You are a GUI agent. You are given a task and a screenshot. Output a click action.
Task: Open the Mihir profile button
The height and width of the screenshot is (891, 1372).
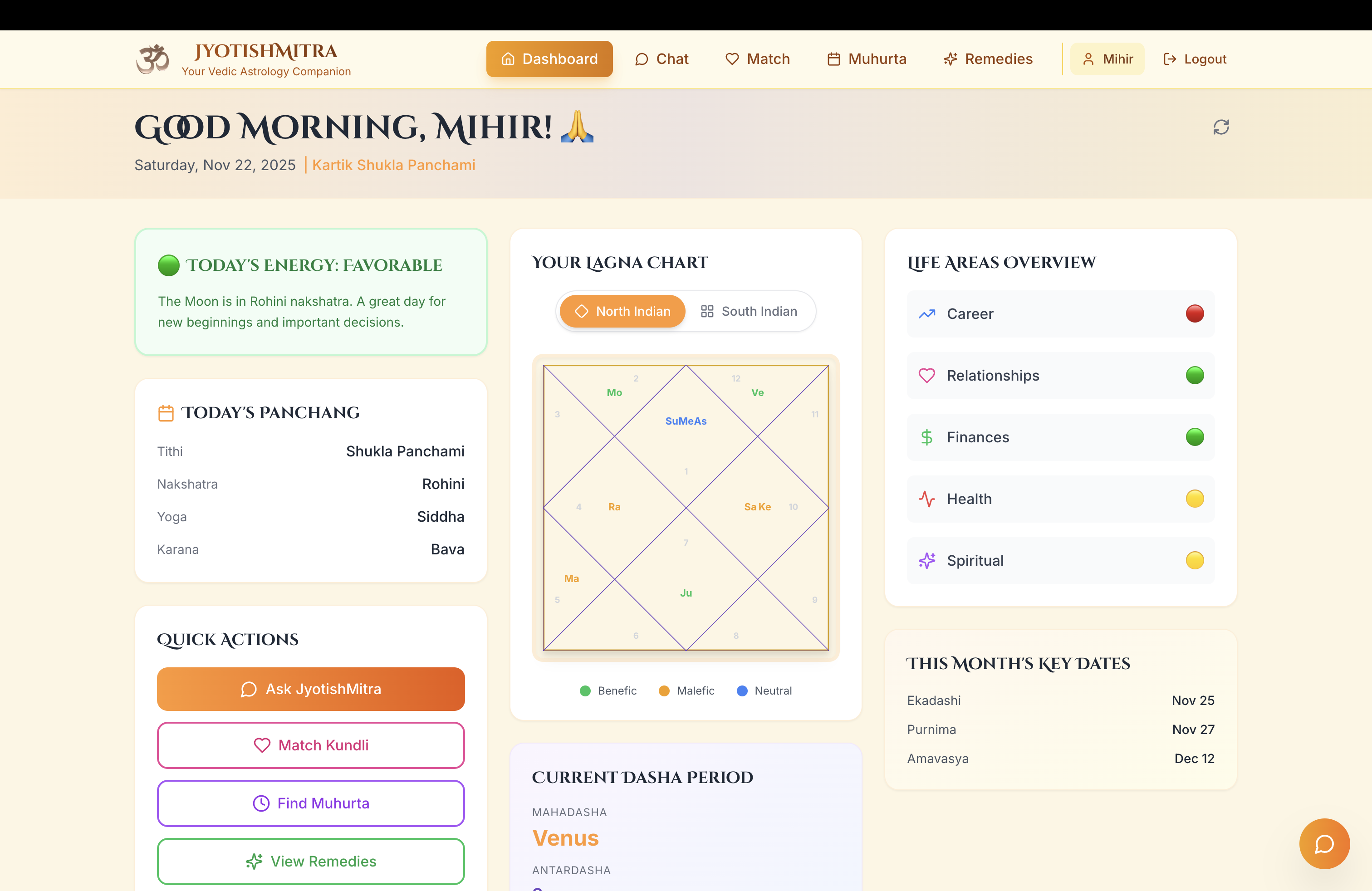coord(1107,59)
